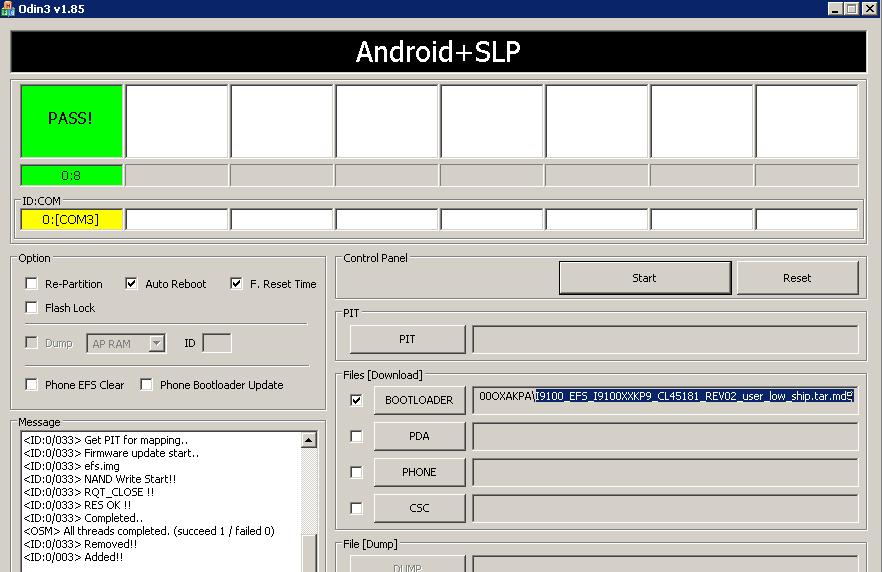Click the PIT file path field
The image size is (882, 572).
665,339
